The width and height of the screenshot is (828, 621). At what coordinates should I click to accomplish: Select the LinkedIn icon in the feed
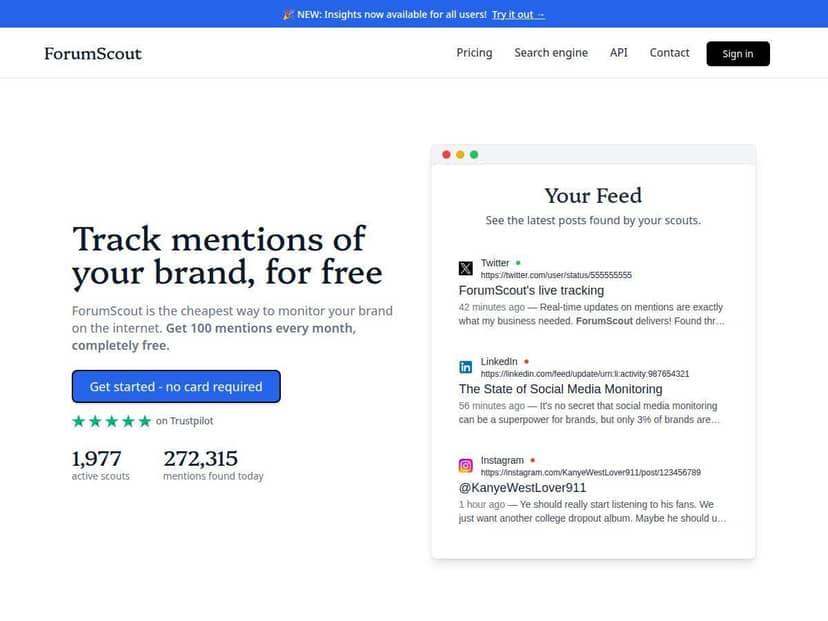465,366
